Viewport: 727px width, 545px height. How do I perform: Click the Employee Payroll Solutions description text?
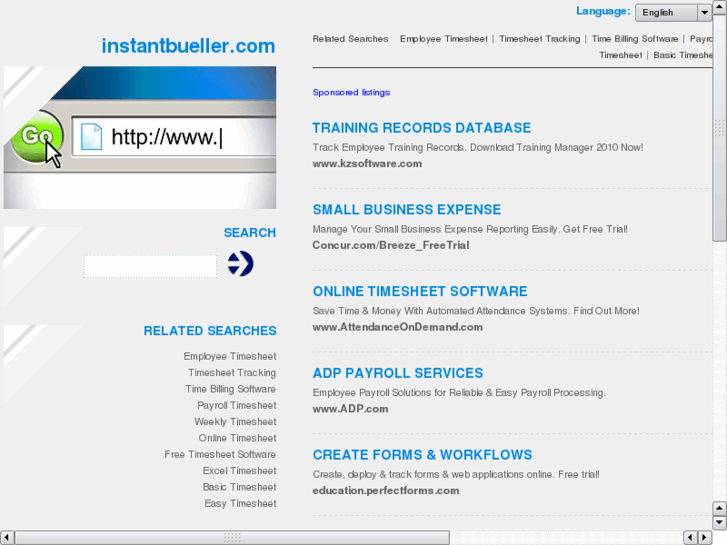[x=459, y=392]
